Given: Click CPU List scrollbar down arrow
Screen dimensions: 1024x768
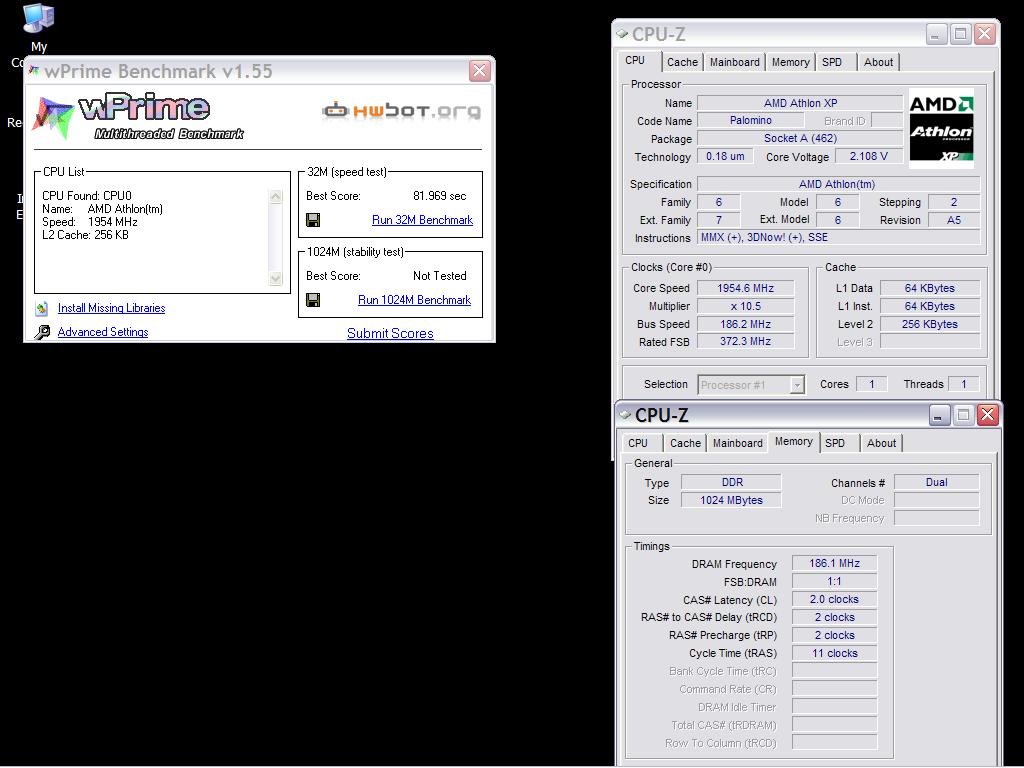Looking at the screenshot, I should point(276,278).
